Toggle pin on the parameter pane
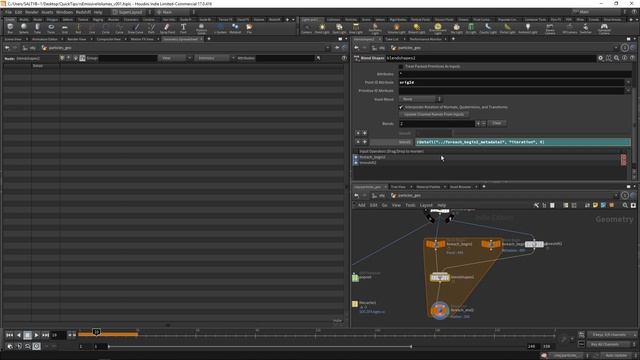 624,48
